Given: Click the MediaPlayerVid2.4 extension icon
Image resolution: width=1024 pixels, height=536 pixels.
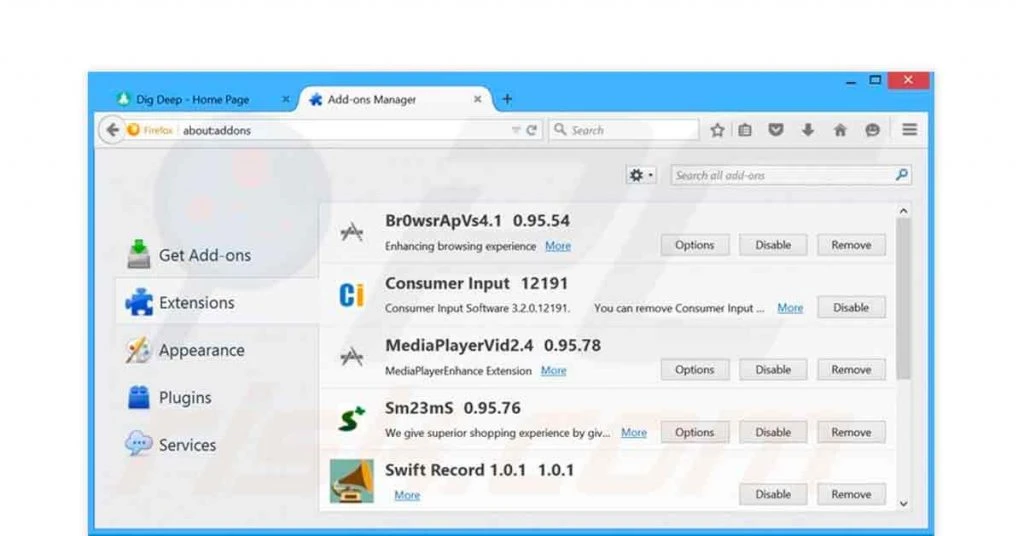Looking at the screenshot, I should (x=352, y=356).
